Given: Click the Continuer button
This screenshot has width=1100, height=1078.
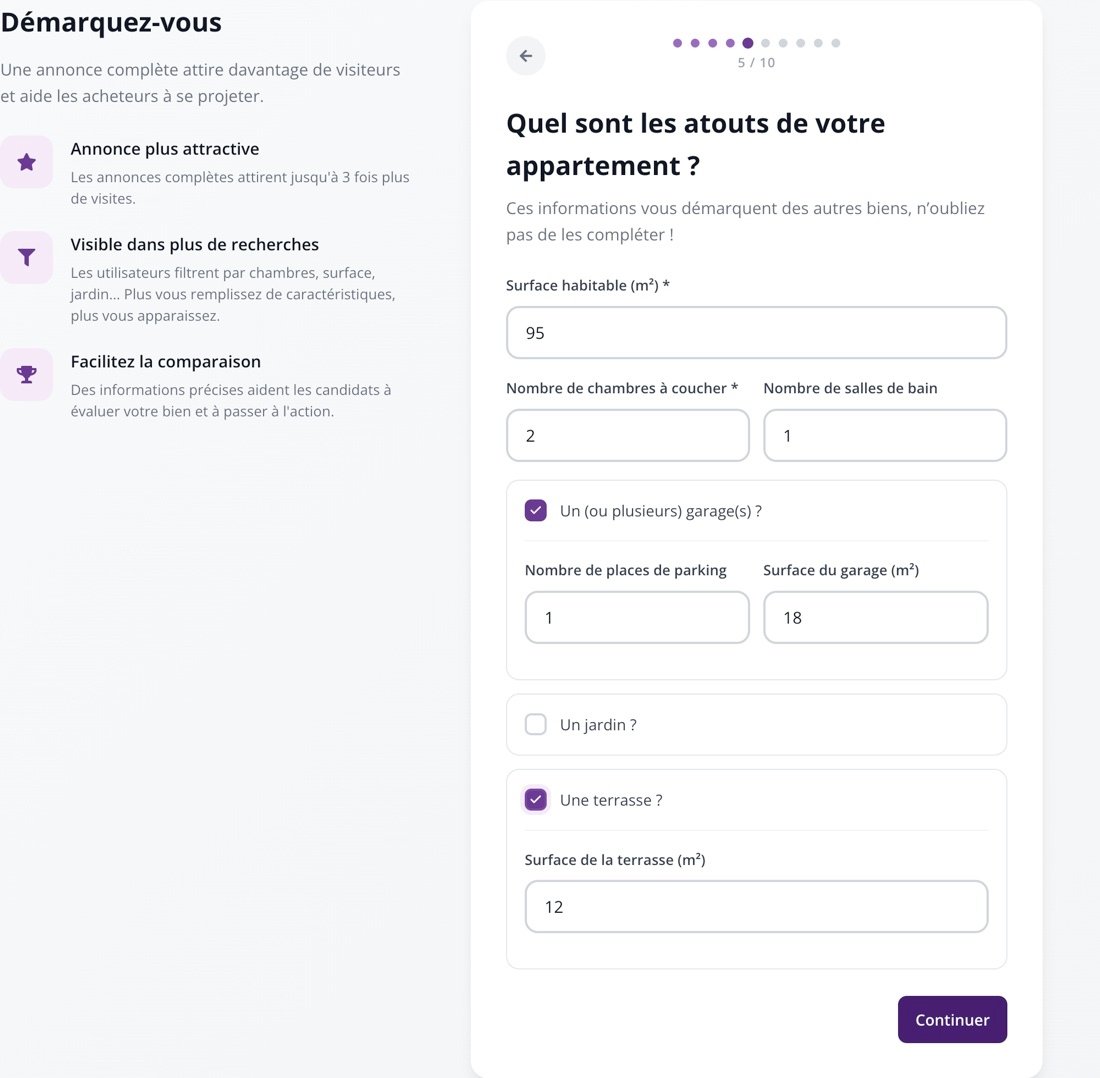Looking at the screenshot, I should [x=952, y=1019].
